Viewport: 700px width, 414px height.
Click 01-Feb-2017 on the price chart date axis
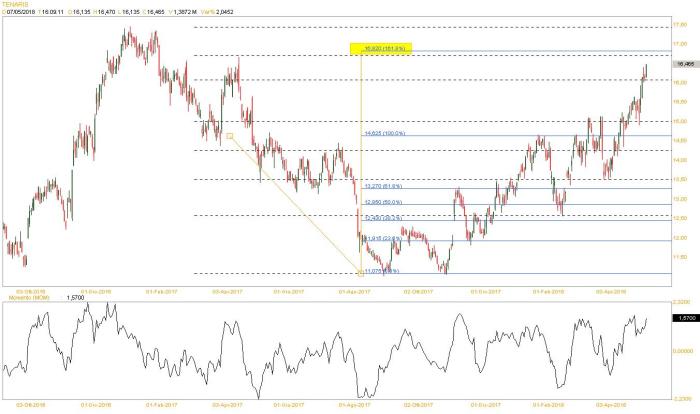coord(162,292)
